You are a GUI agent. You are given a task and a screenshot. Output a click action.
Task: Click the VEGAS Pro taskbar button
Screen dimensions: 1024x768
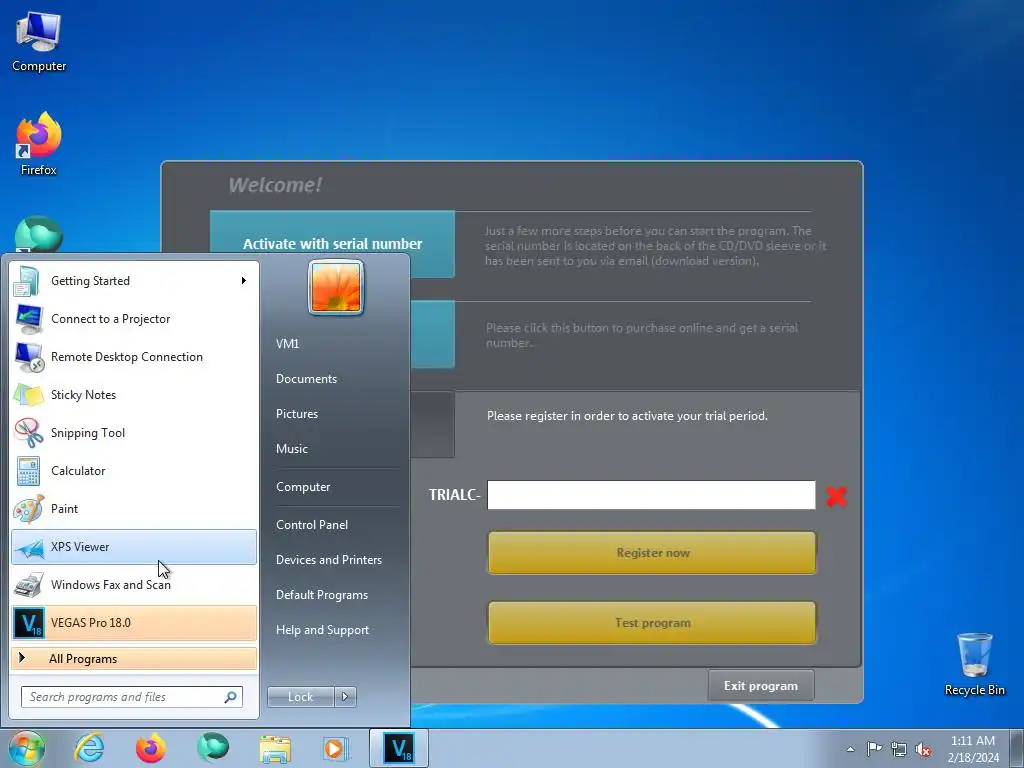pos(399,748)
